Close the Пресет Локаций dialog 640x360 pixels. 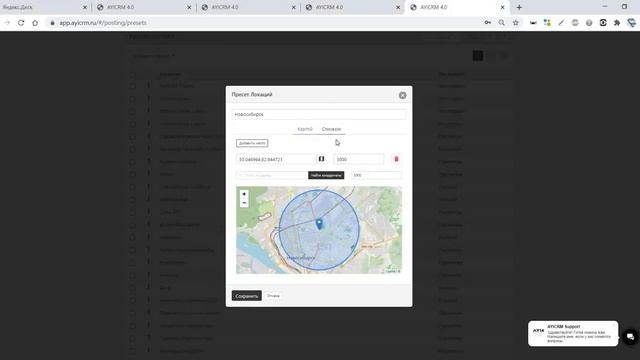[402, 95]
